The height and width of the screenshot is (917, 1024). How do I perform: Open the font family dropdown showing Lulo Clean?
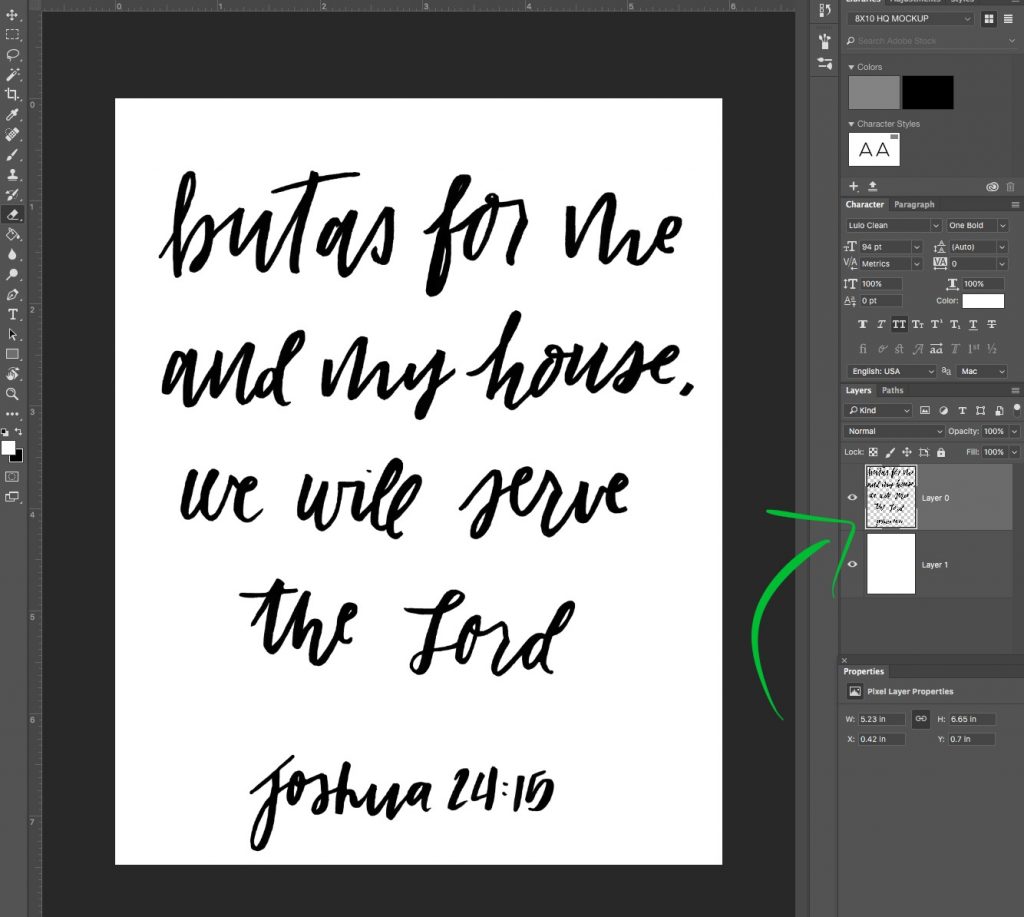pos(936,226)
